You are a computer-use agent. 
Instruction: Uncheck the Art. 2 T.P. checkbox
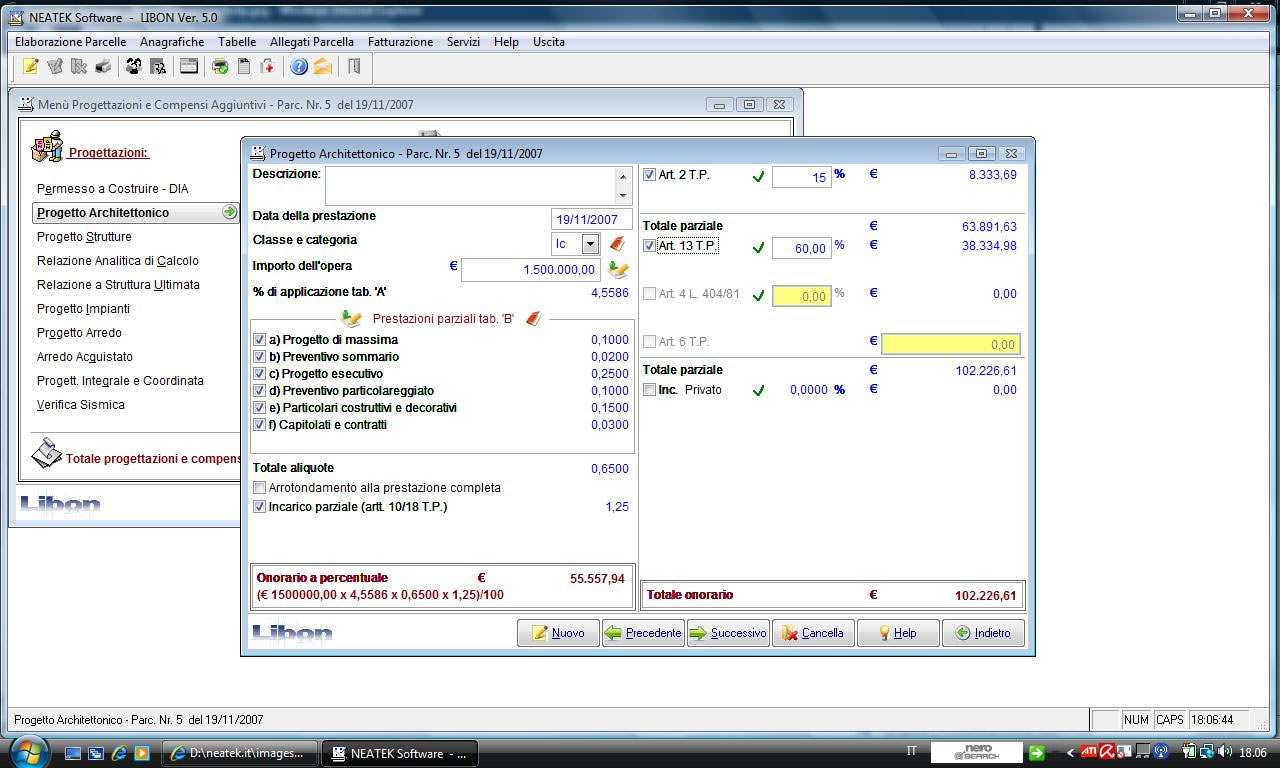point(650,175)
